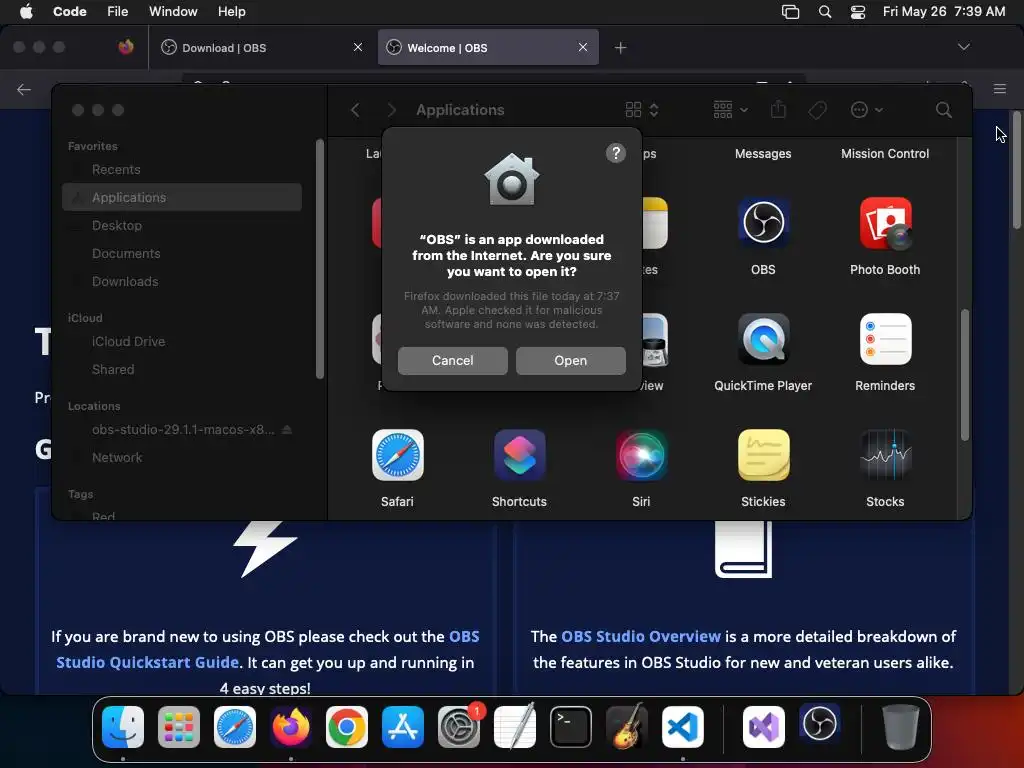Click Cancel in the OBS dialog
This screenshot has width=1024, height=768.
453,360
